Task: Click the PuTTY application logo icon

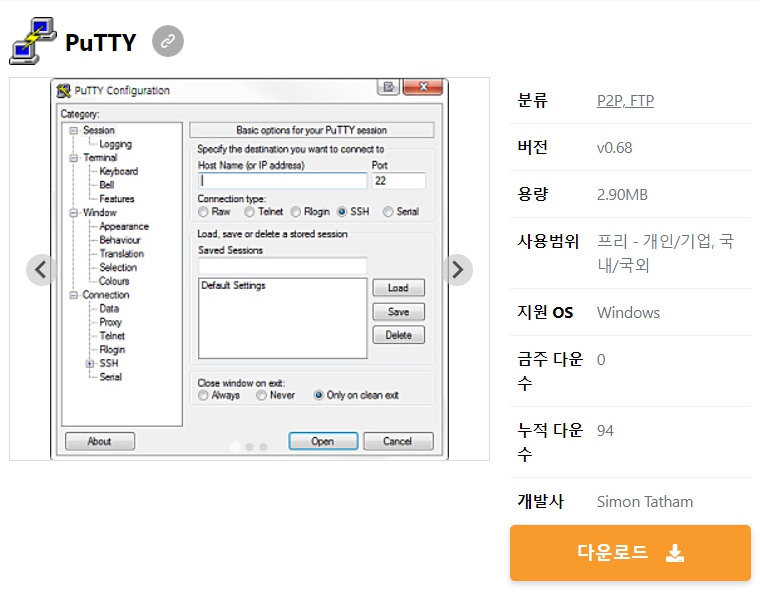Action: [x=32, y=41]
